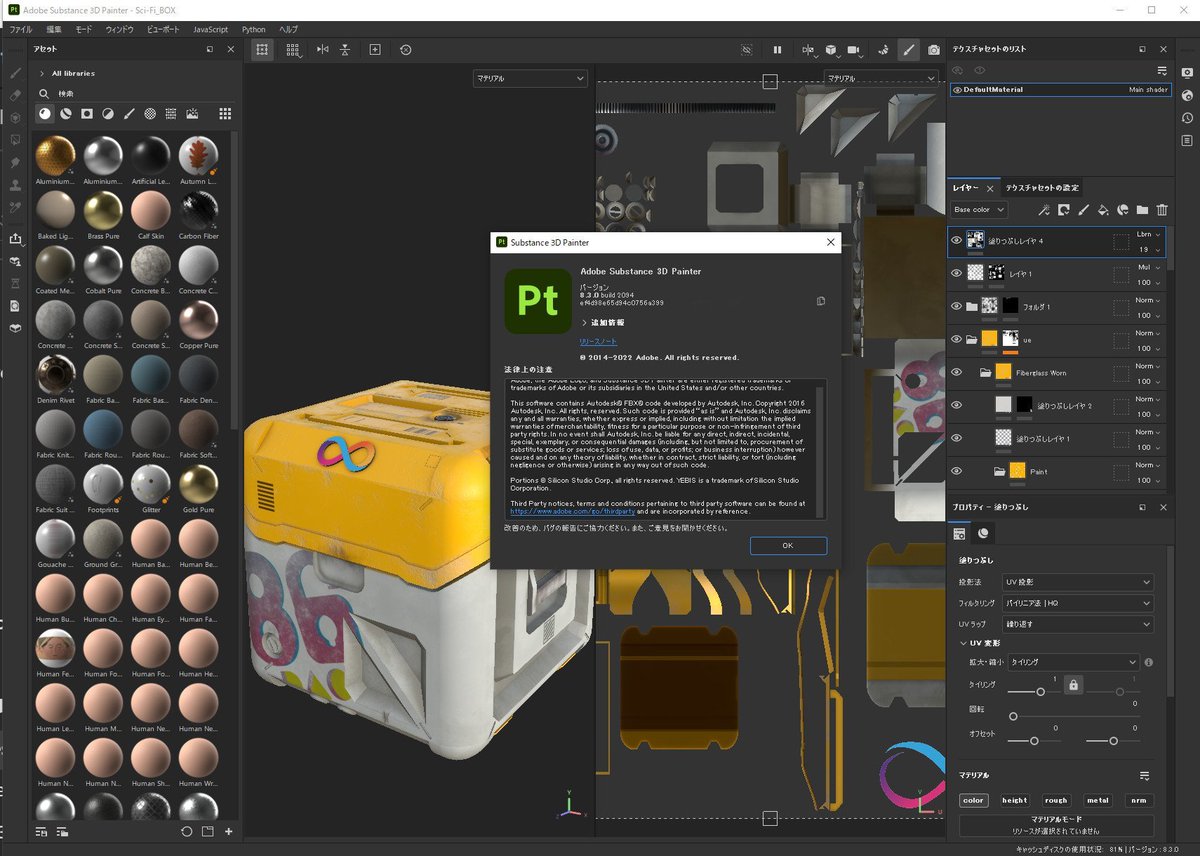Image resolution: width=1200 pixels, height=856 pixels.
Task: Open the 編集 menu
Action: pos(53,29)
